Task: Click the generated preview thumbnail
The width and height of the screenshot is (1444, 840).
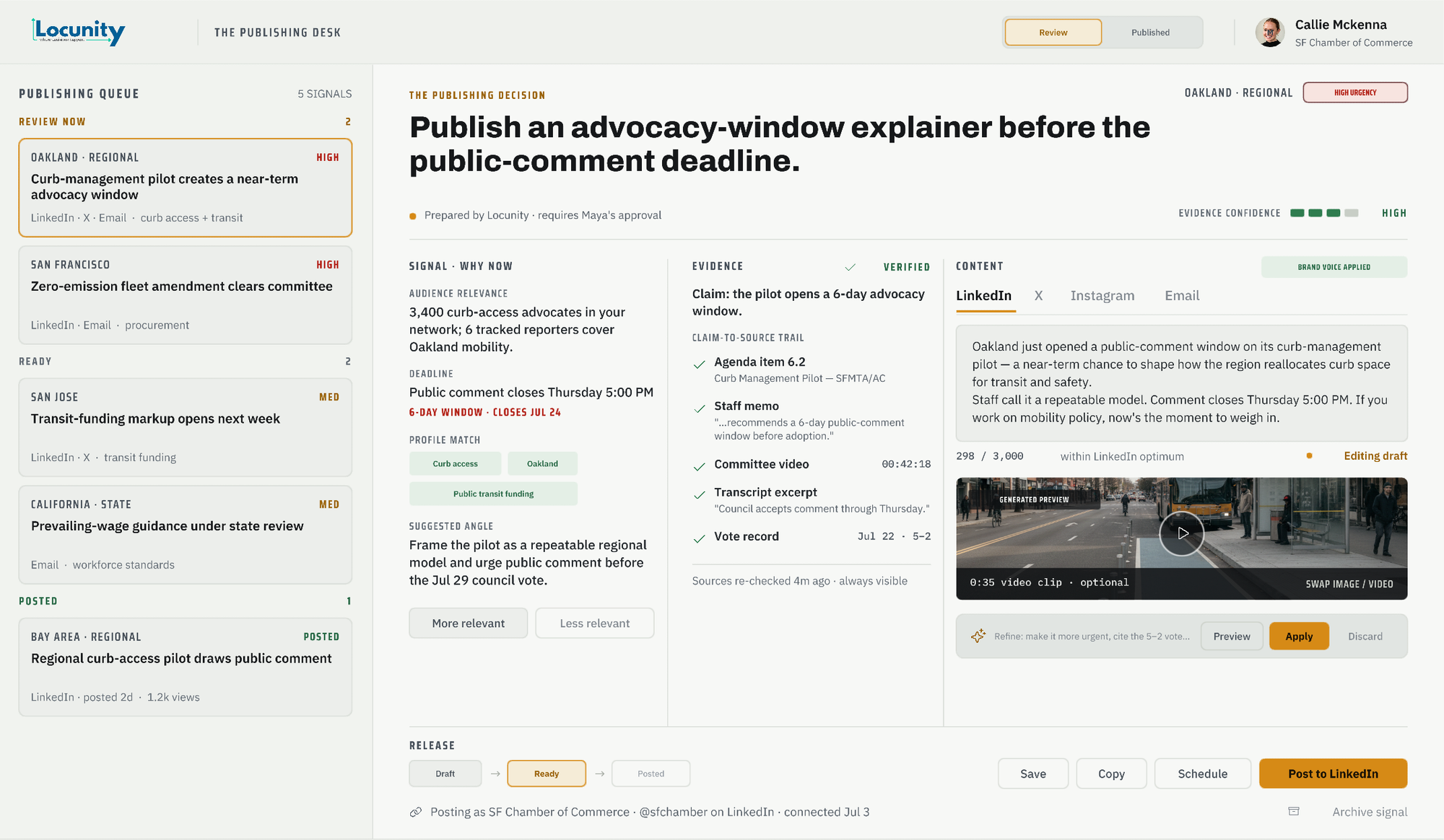Action: point(1182,538)
